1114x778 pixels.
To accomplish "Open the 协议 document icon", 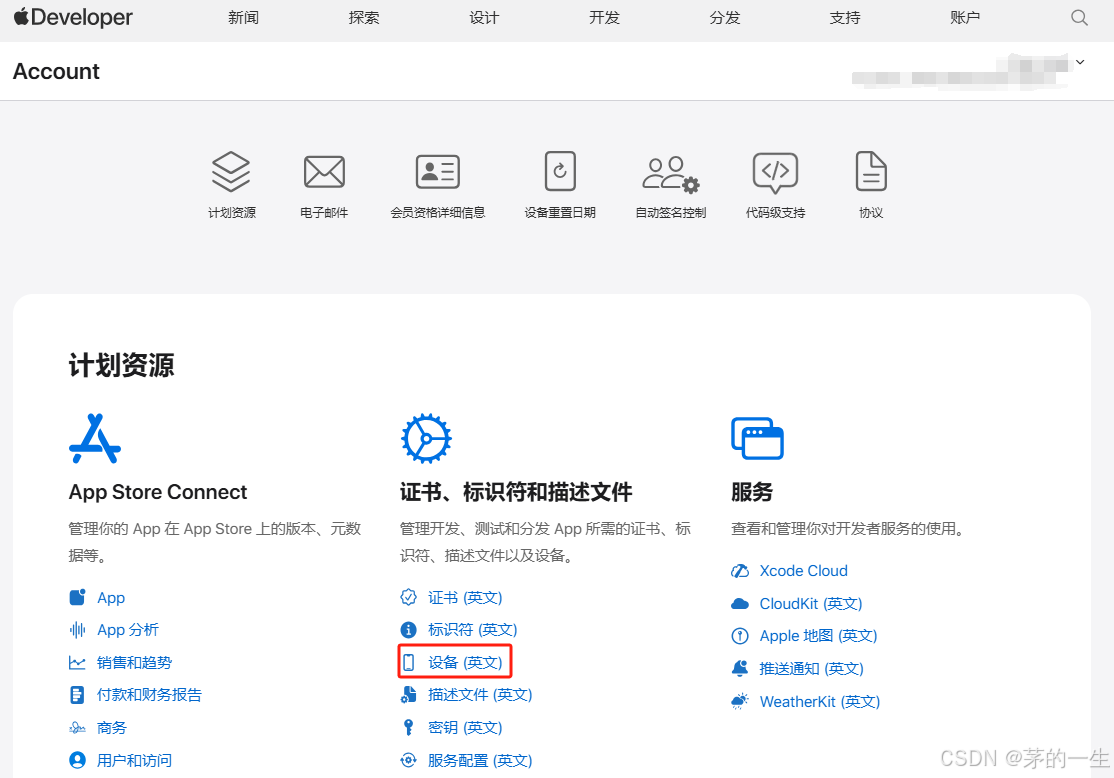I will 871,171.
